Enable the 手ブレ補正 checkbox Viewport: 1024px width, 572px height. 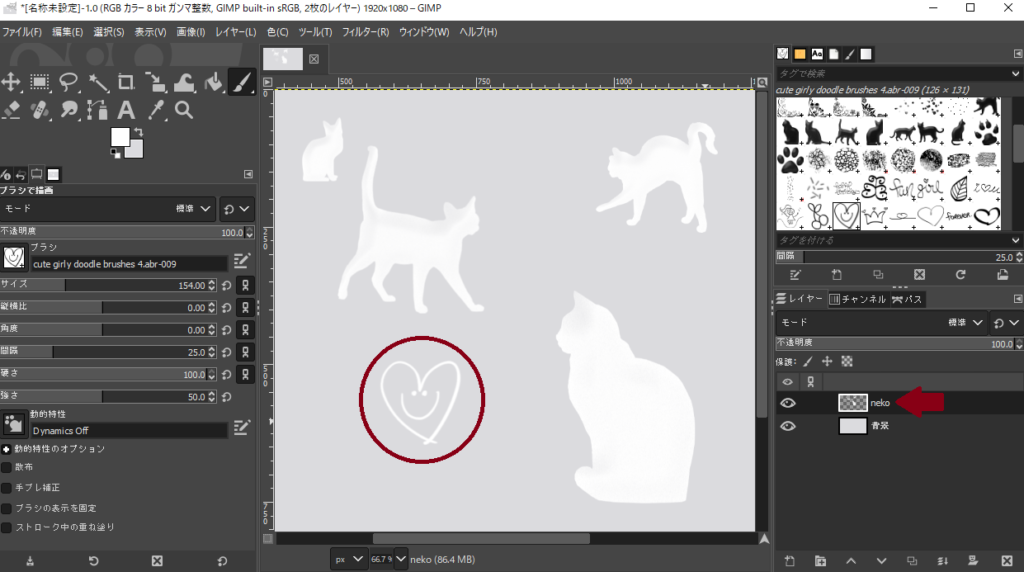(7, 487)
